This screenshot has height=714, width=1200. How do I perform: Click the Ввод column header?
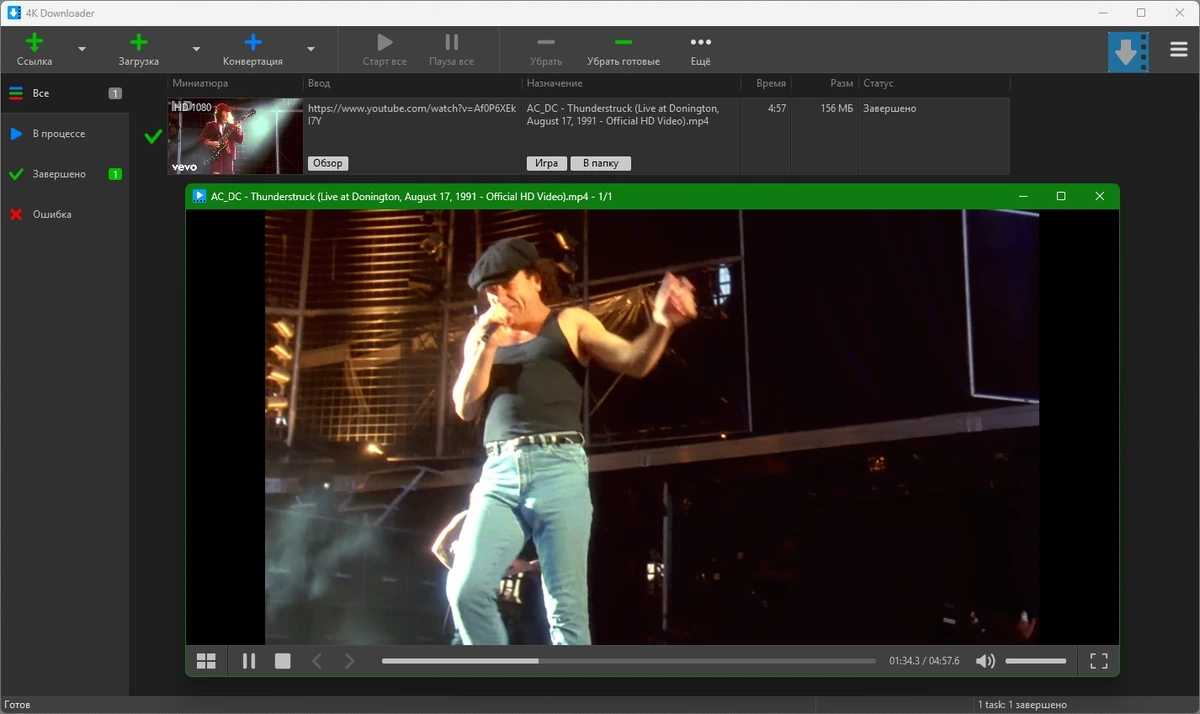pyautogui.click(x=319, y=84)
